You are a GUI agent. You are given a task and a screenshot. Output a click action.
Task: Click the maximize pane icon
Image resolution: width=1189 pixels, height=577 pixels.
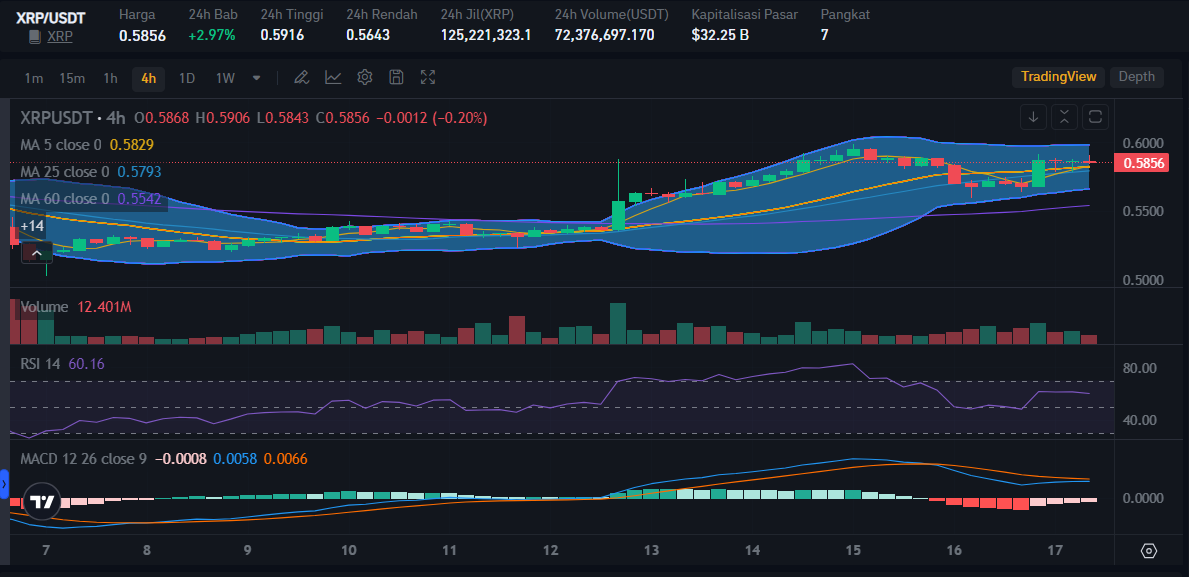pos(1095,117)
